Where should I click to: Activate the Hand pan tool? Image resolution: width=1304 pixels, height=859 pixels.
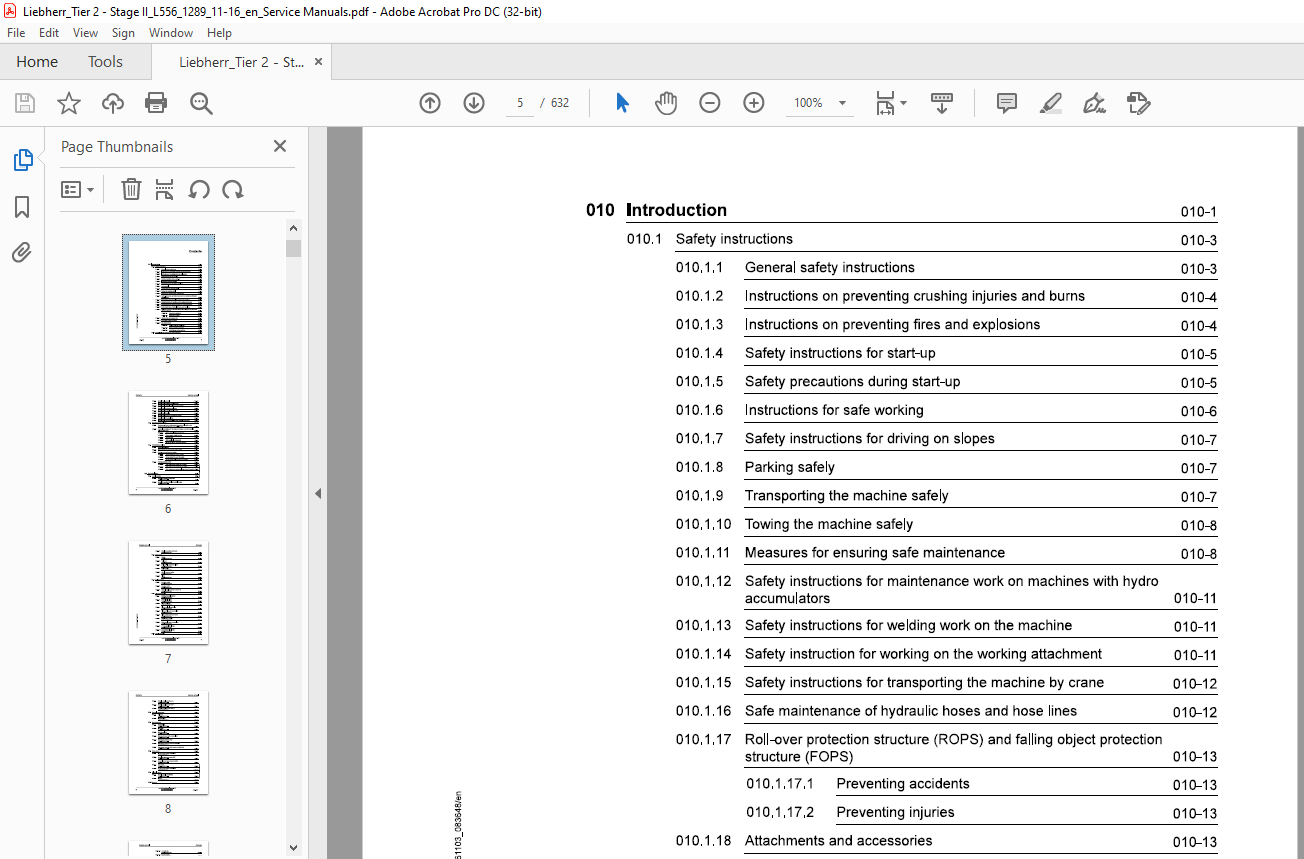666,103
